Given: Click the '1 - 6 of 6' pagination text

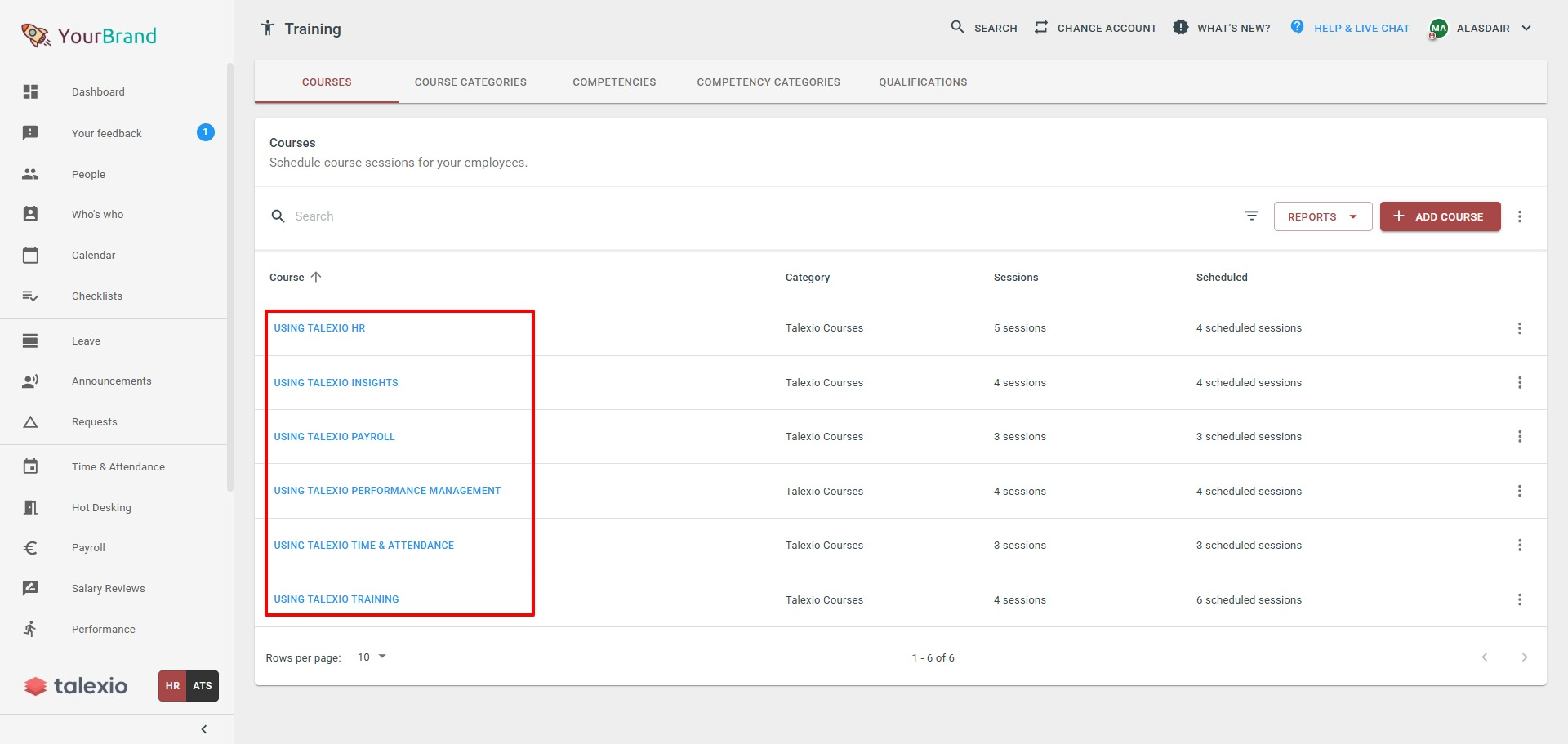Looking at the screenshot, I should tap(933, 658).
